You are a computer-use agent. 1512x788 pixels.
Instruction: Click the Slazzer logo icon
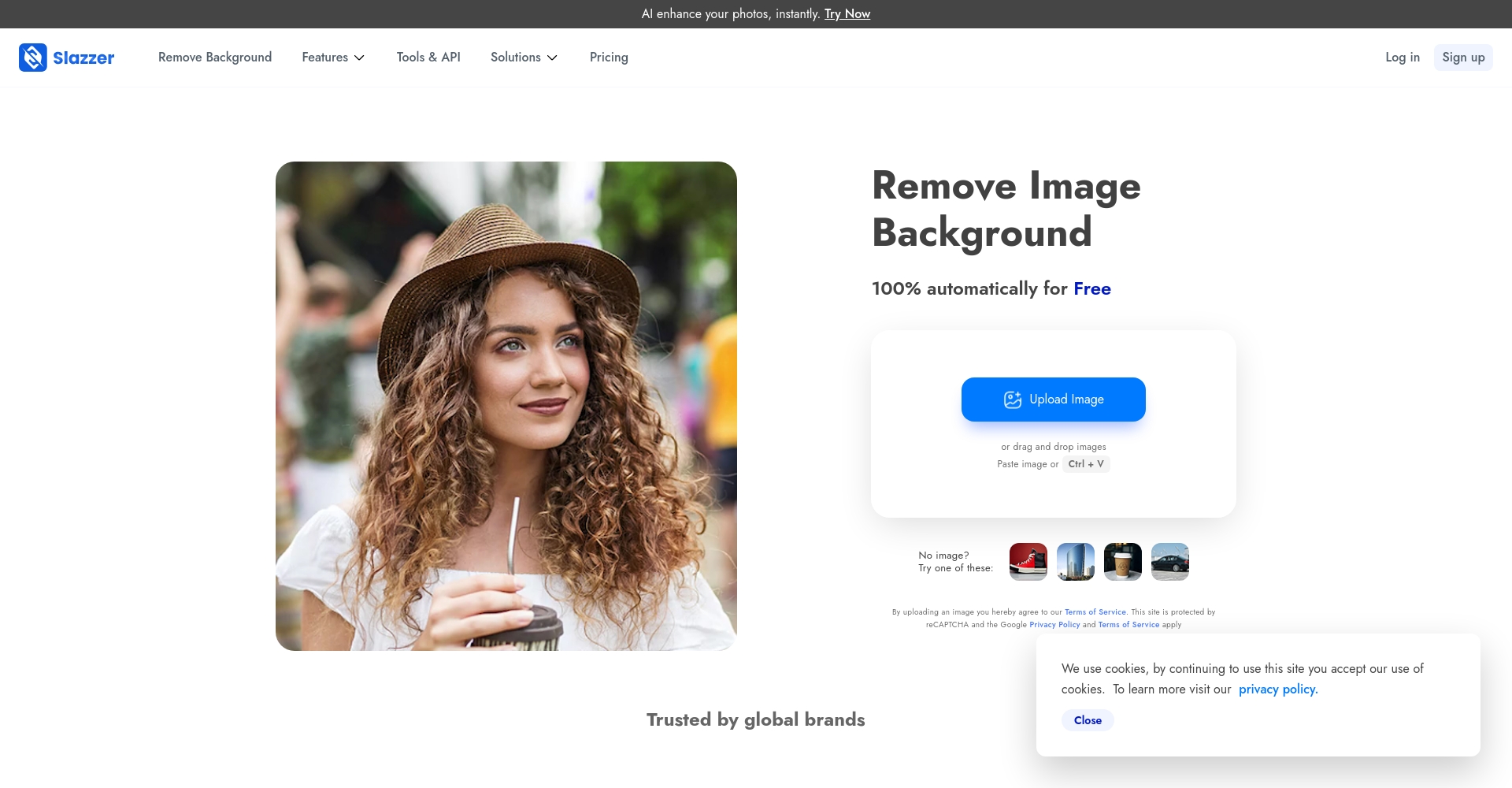[33, 58]
